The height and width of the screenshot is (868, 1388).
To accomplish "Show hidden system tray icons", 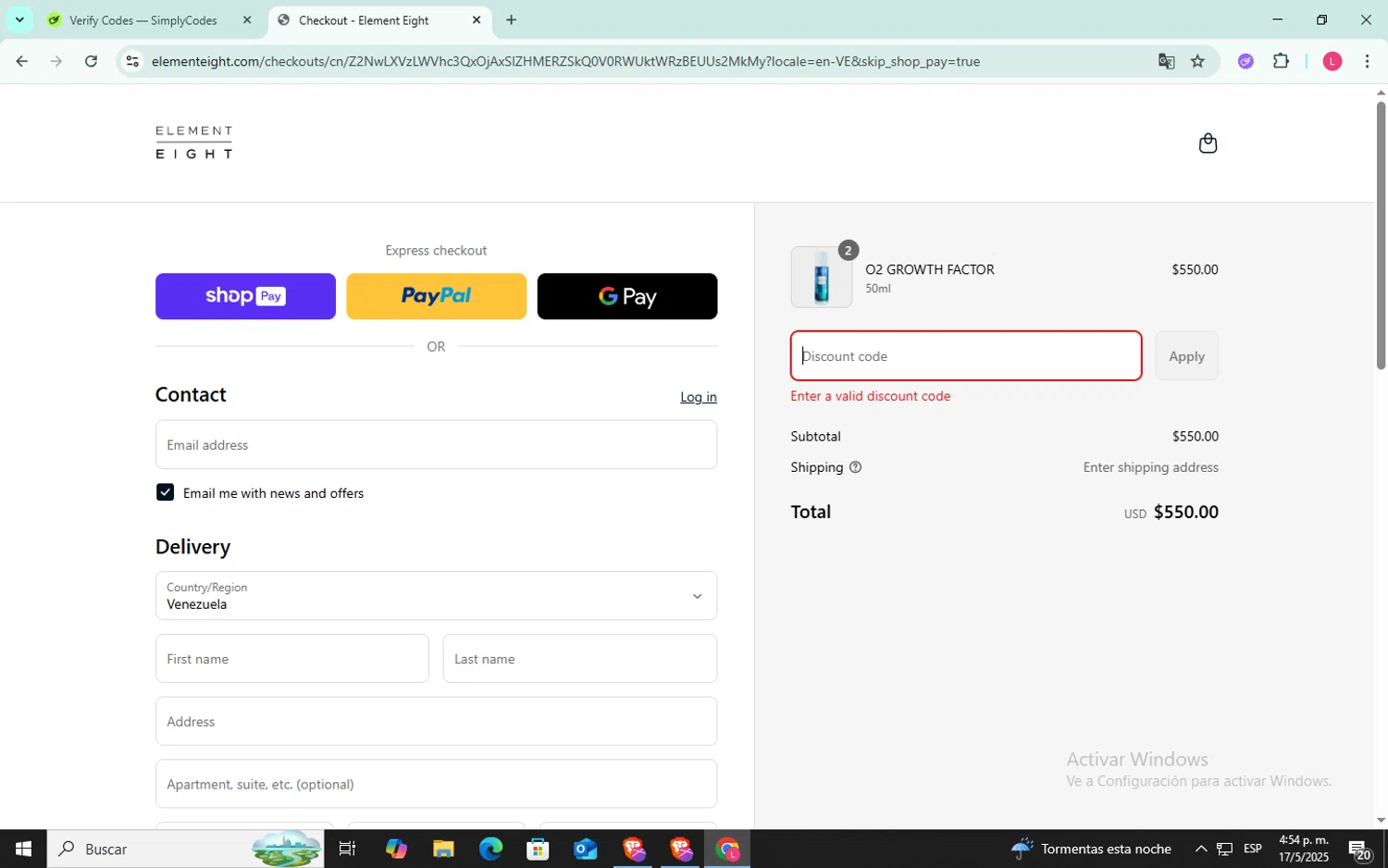I will point(1200,849).
